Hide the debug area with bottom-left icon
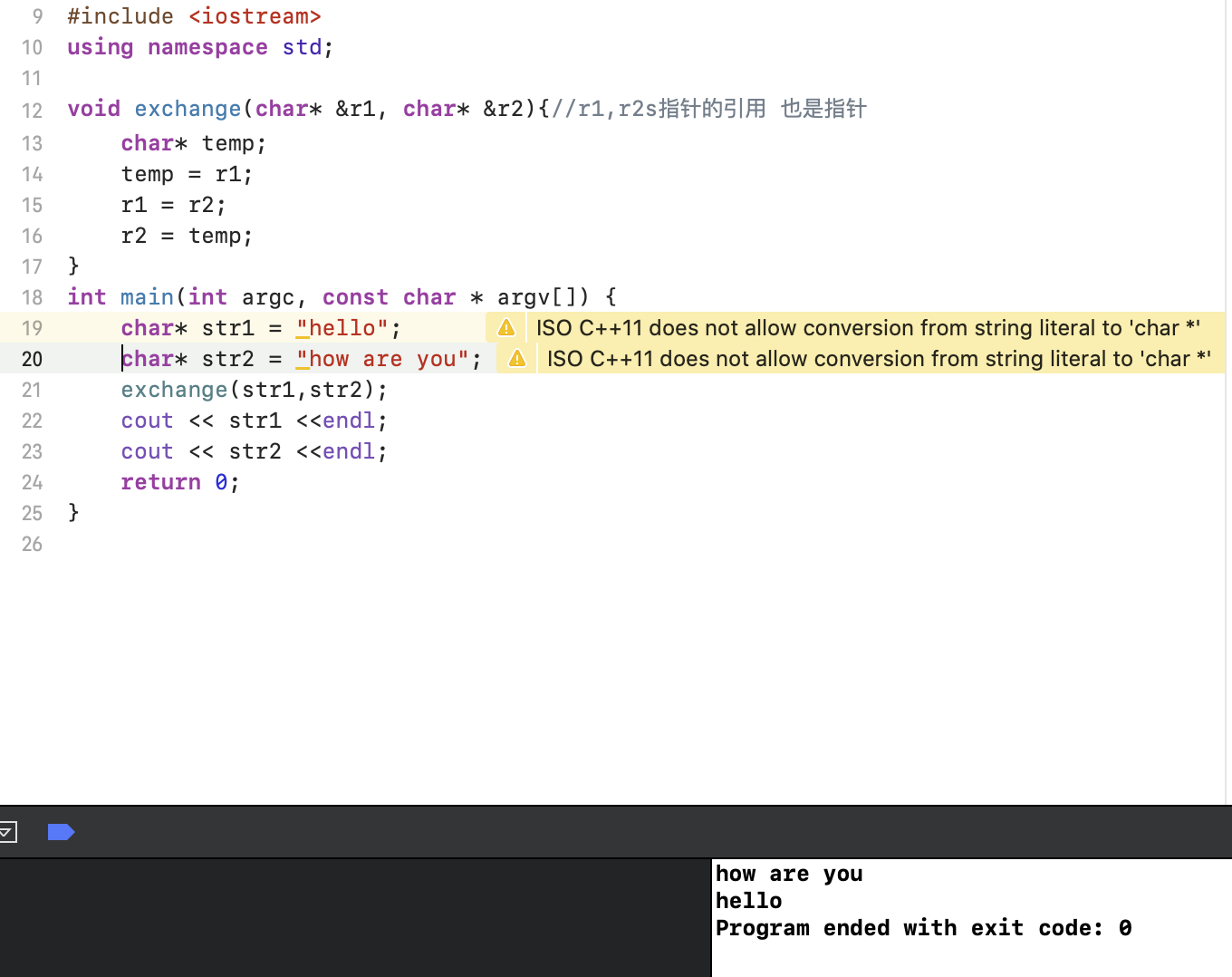The image size is (1232, 977). coord(8,832)
